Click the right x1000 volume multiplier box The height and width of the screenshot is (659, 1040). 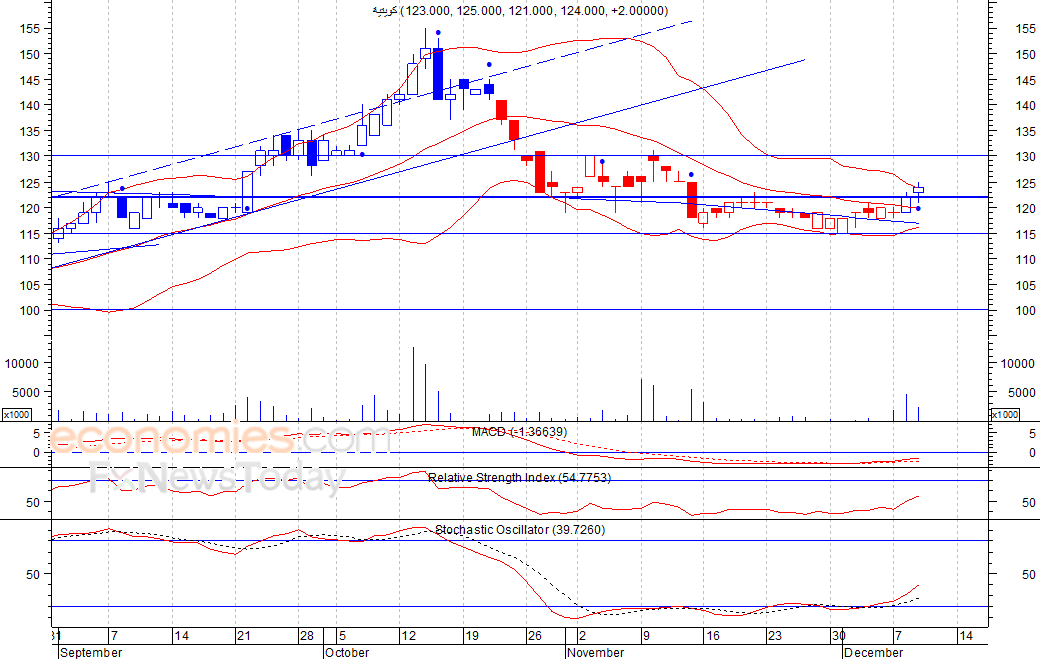point(1004,414)
